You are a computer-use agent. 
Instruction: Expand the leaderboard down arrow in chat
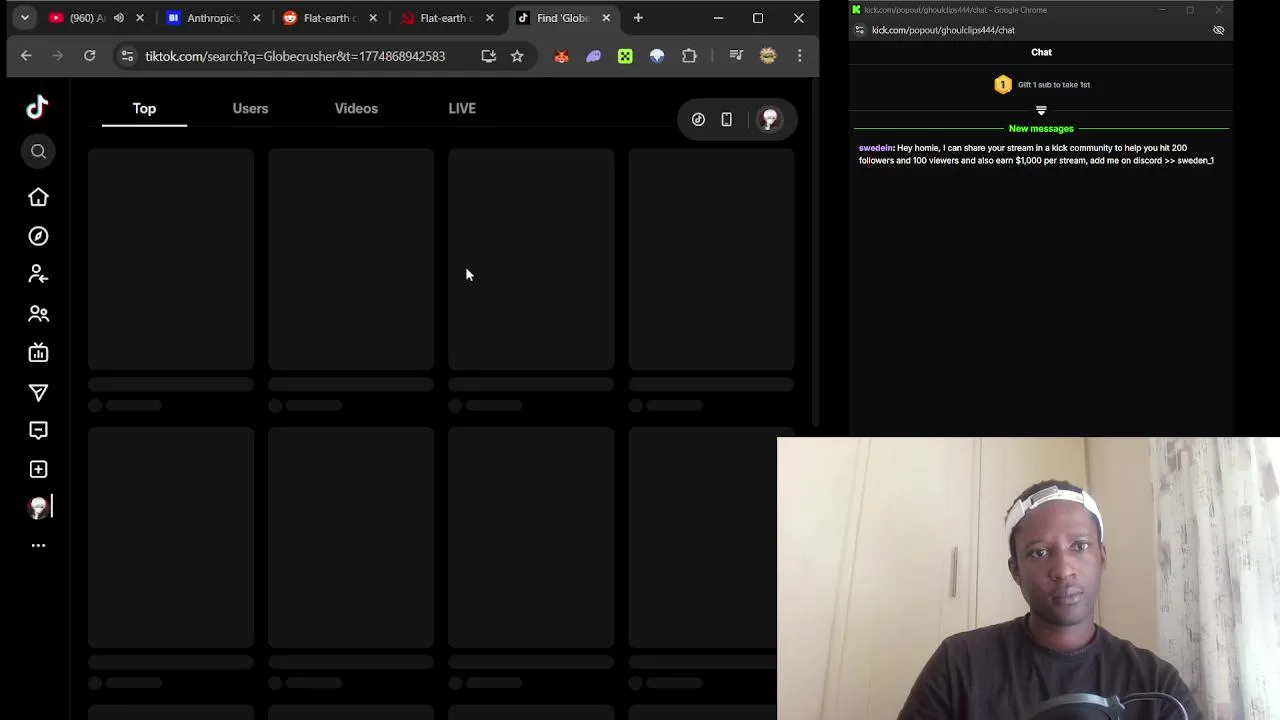tap(1041, 111)
